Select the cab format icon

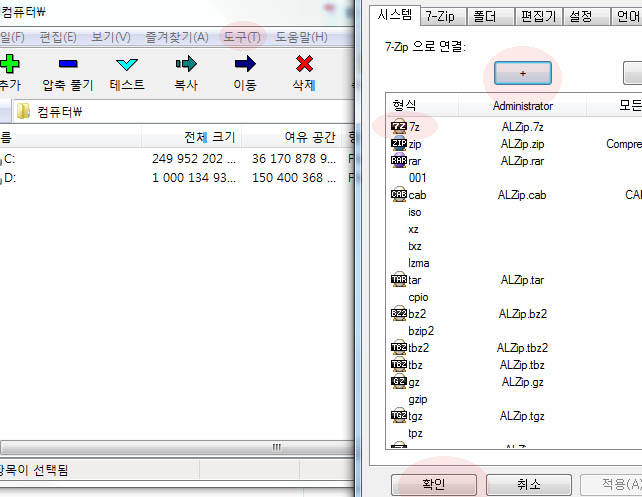[399, 195]
